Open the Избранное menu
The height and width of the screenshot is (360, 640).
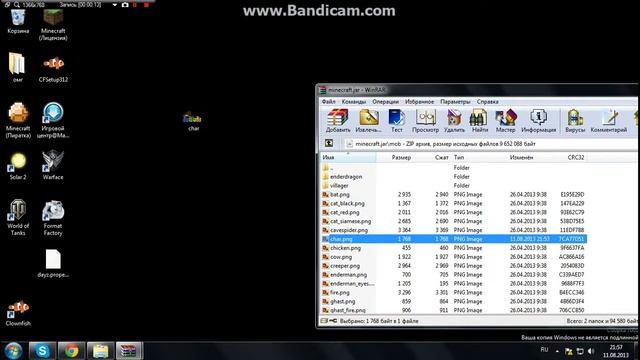click(x=419, y=102)
